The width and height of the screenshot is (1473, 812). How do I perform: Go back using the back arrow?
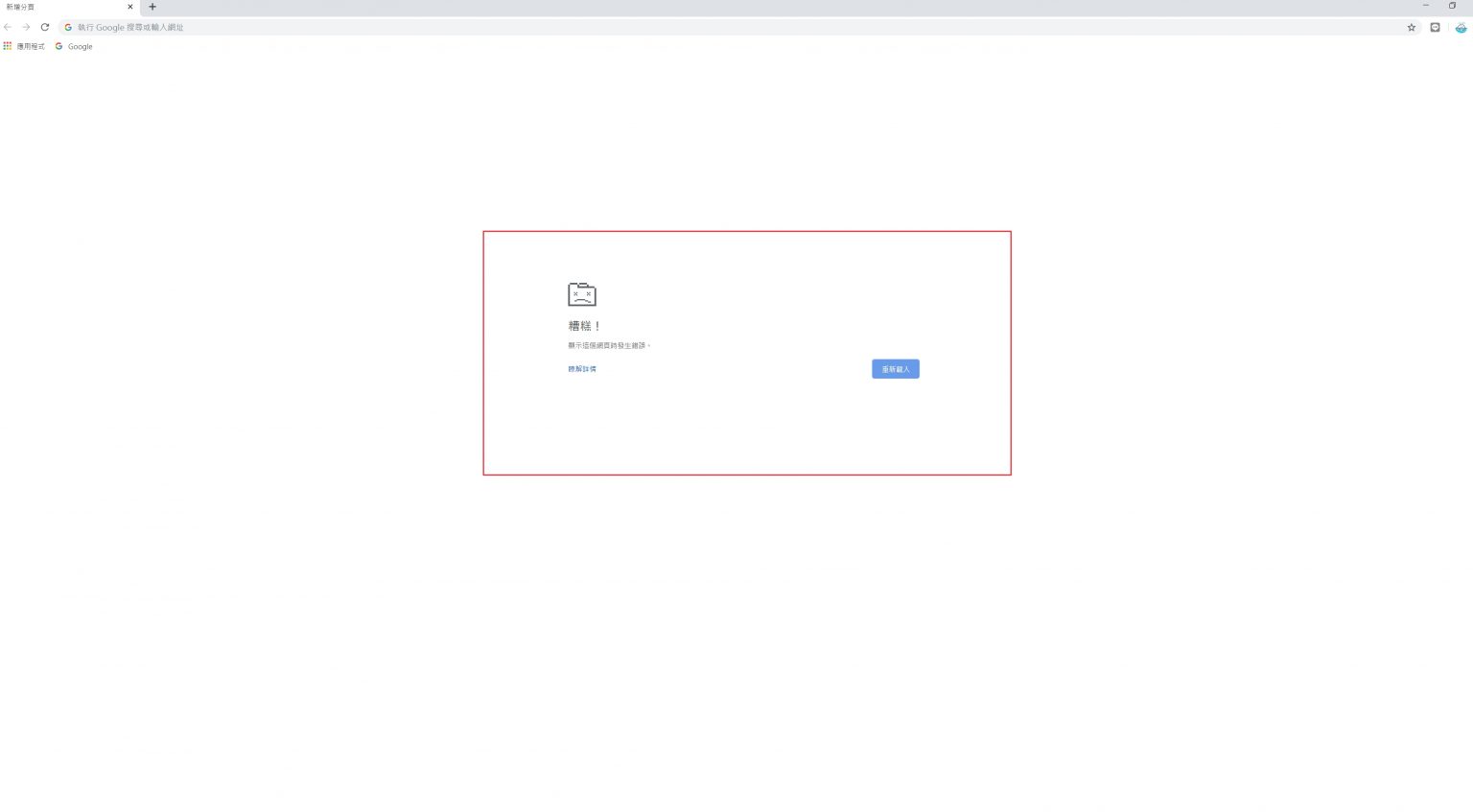8,27
